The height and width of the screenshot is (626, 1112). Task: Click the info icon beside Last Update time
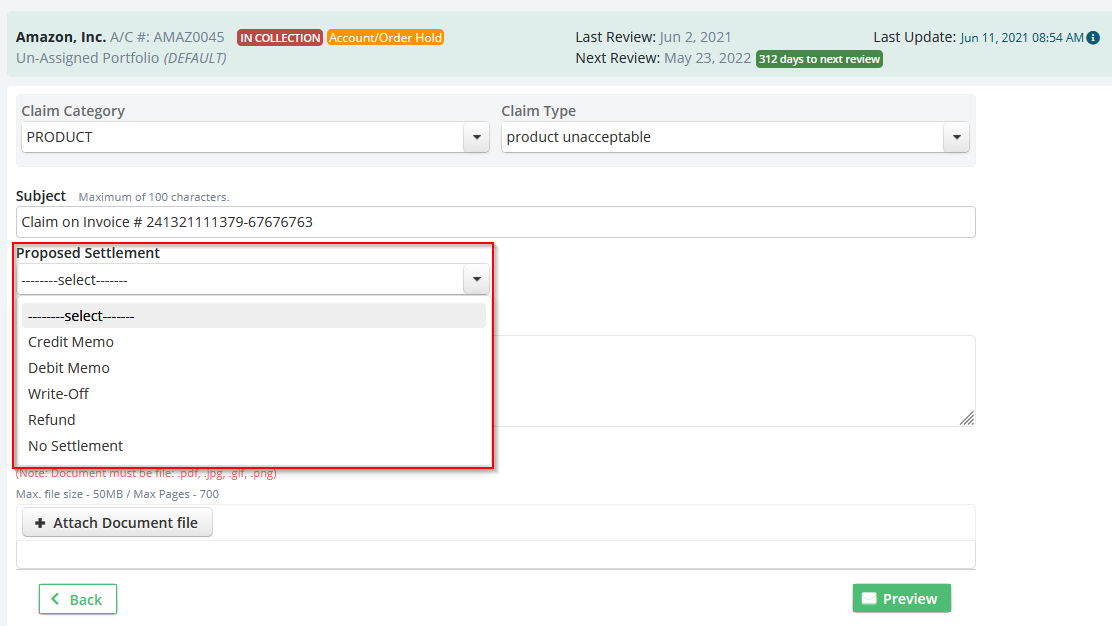pos(1093,38)
